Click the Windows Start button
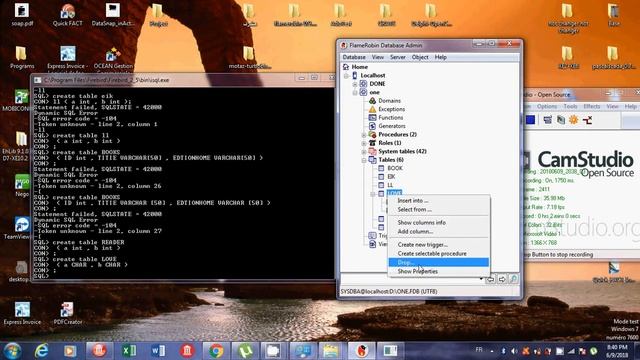The height and width of the screenshot is (360, 640). (x=12, y=351)
